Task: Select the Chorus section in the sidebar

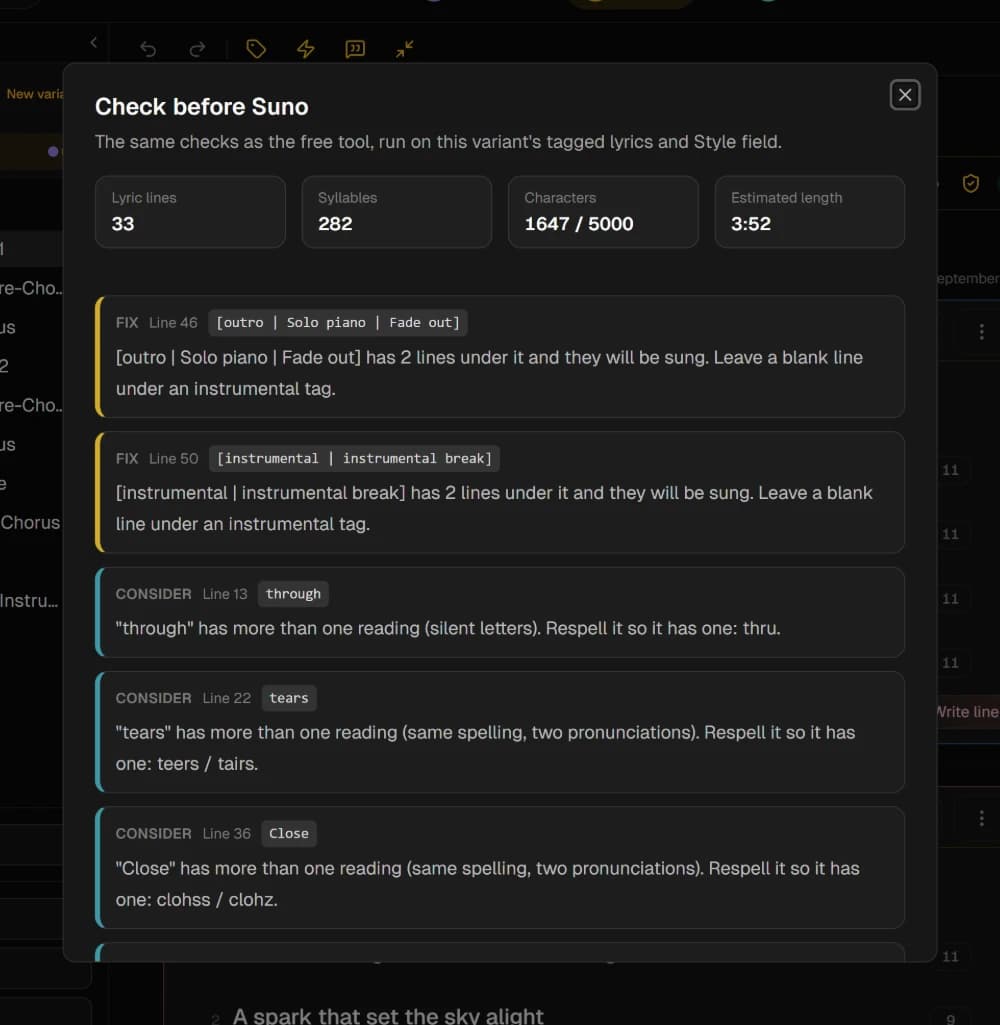Action: pyautogui.click(x=30, y=523)
